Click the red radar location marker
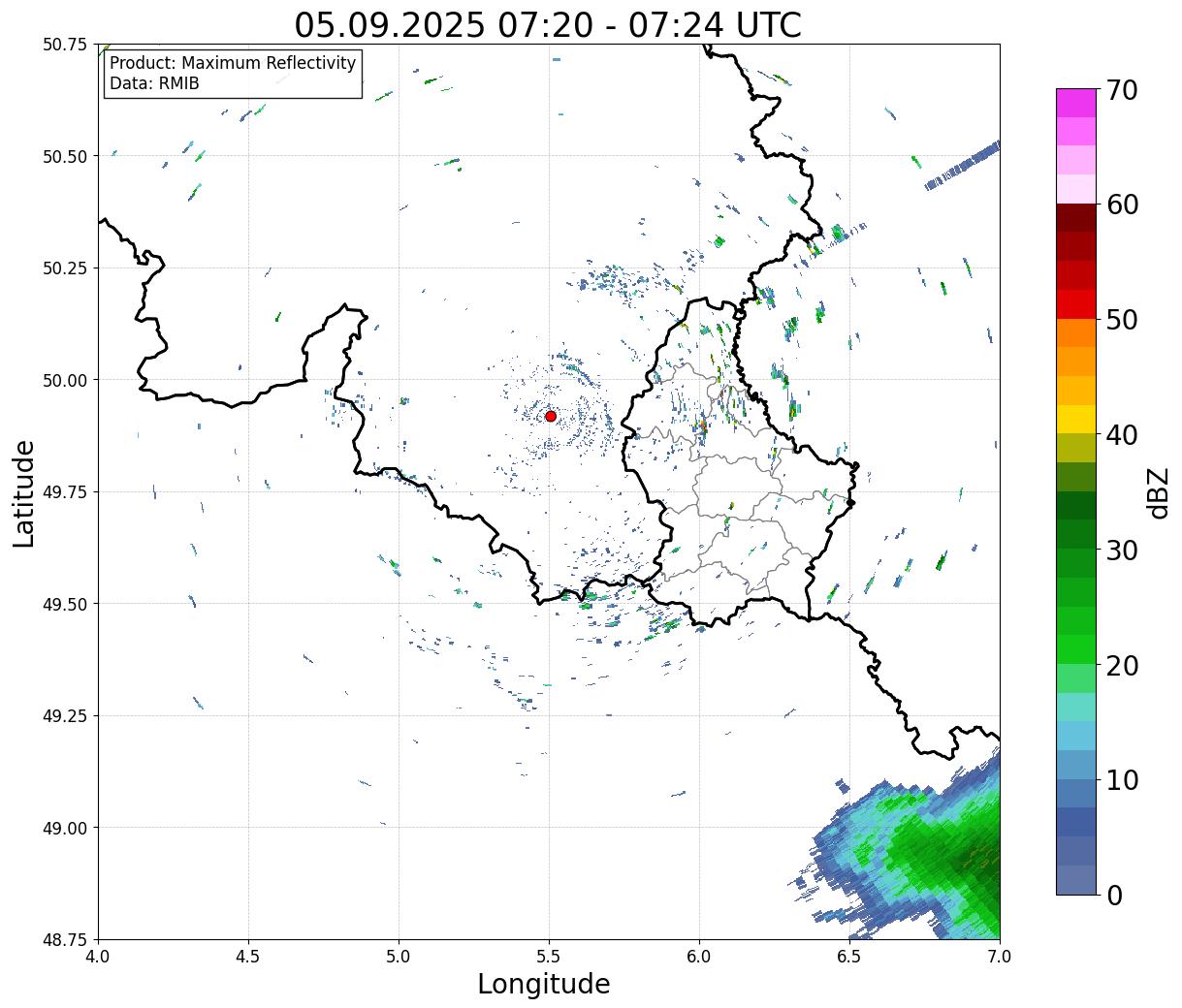The height and width of the screenshot is (1008, 1182). [550, 416]
